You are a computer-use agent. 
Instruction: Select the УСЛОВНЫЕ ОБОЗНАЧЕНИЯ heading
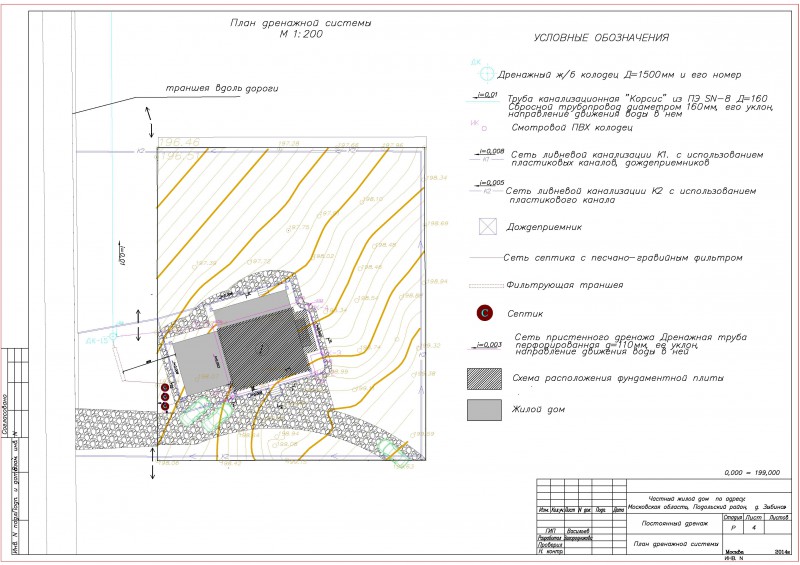click(x=601, y=38)
